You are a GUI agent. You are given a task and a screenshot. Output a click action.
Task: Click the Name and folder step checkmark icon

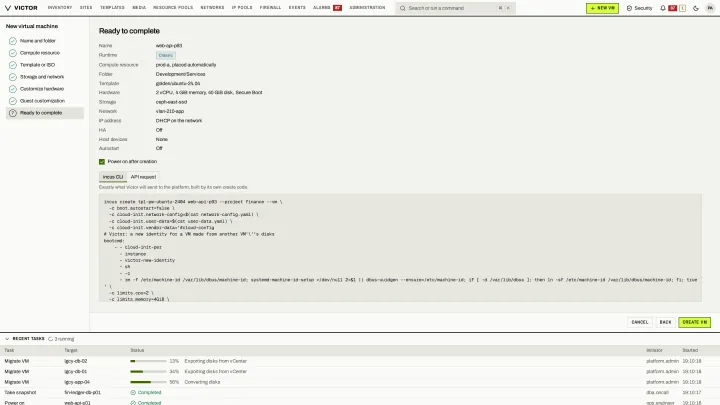pos(13,41)
